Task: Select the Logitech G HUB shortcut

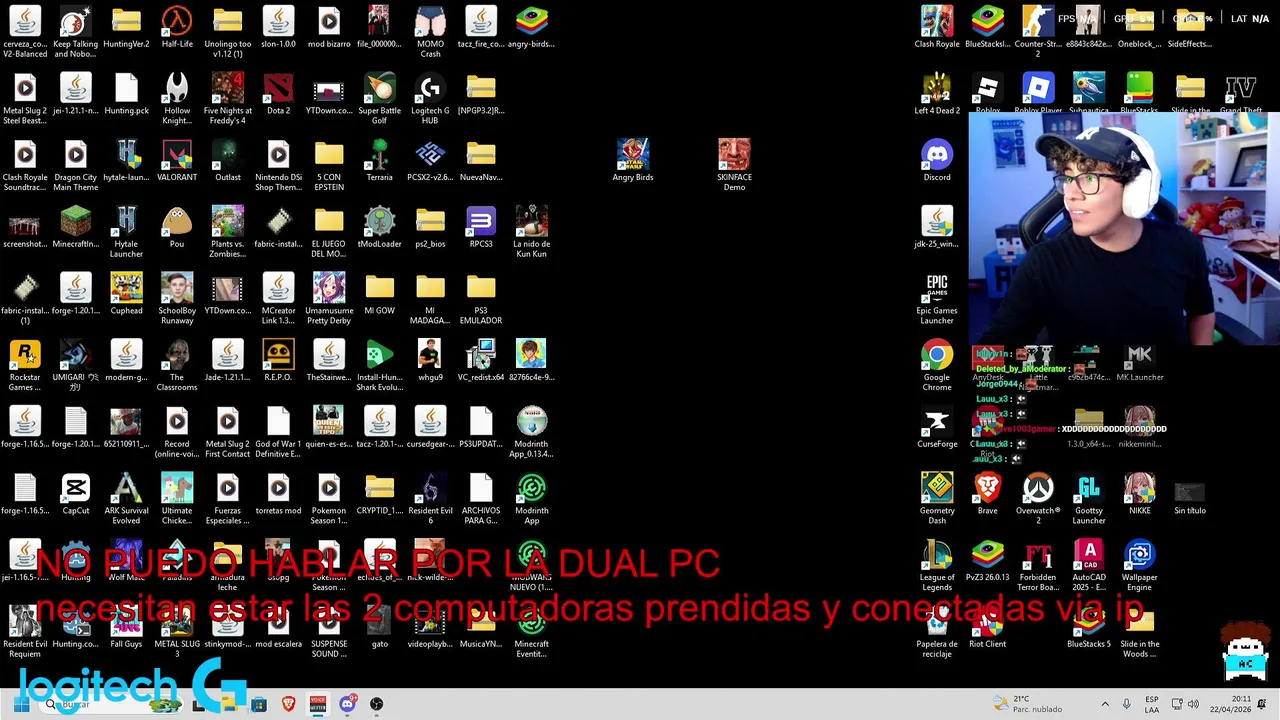Action: pyautogui.click(x=430, y=99)
